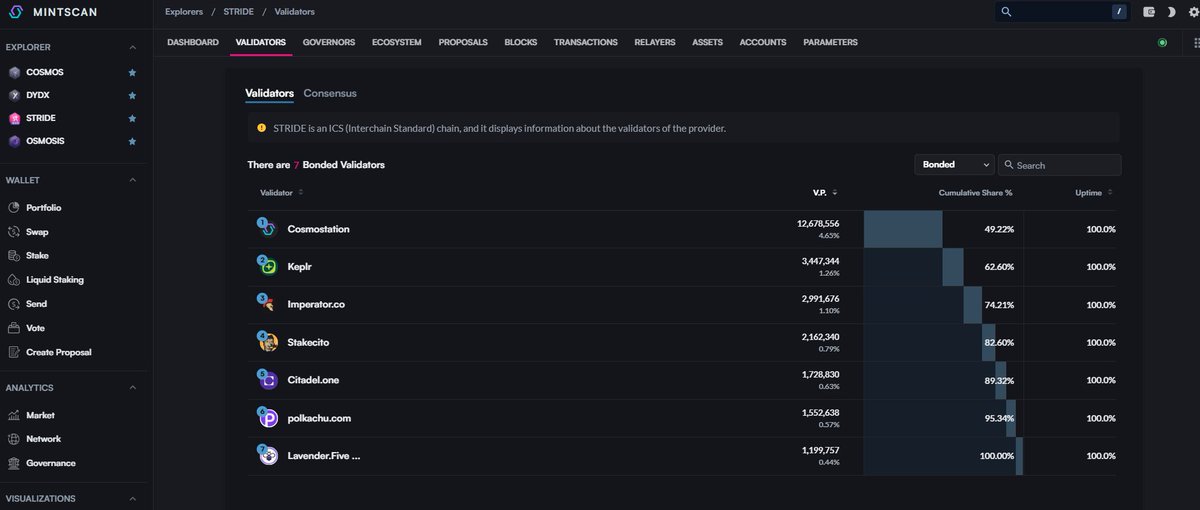The image size is (1200, 510).
Task: Open Portfolio from wallet menu
Action: [43, 208]
